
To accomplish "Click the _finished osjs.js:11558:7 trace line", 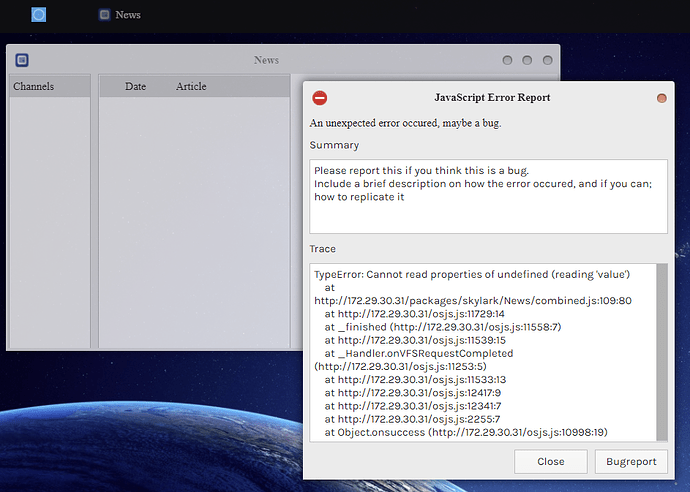I will (443, 327).
